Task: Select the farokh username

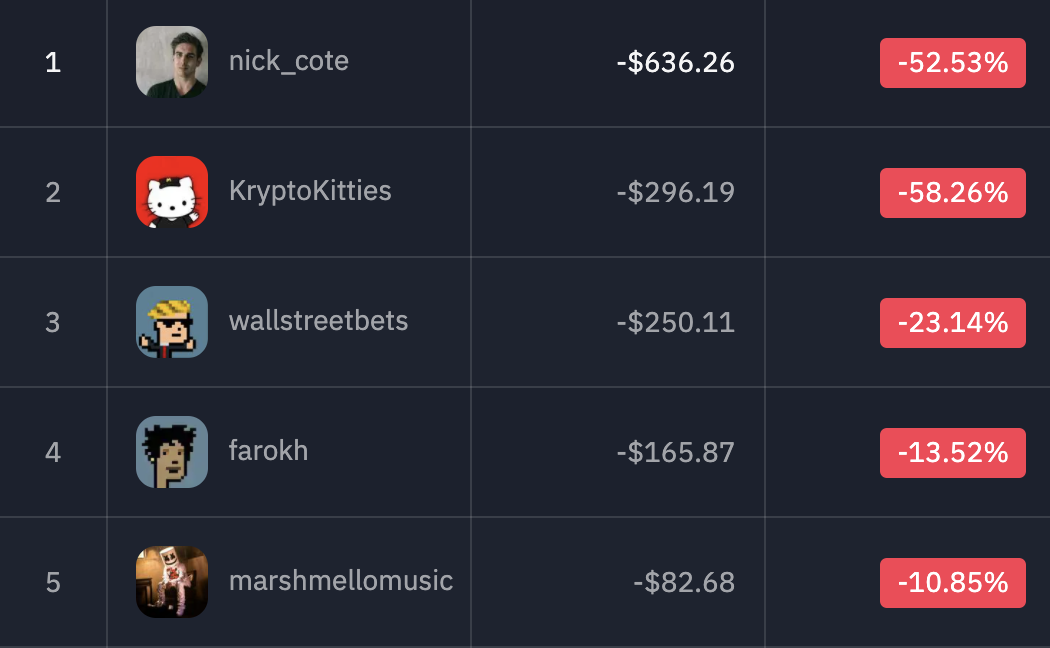Action: point(269,451)
